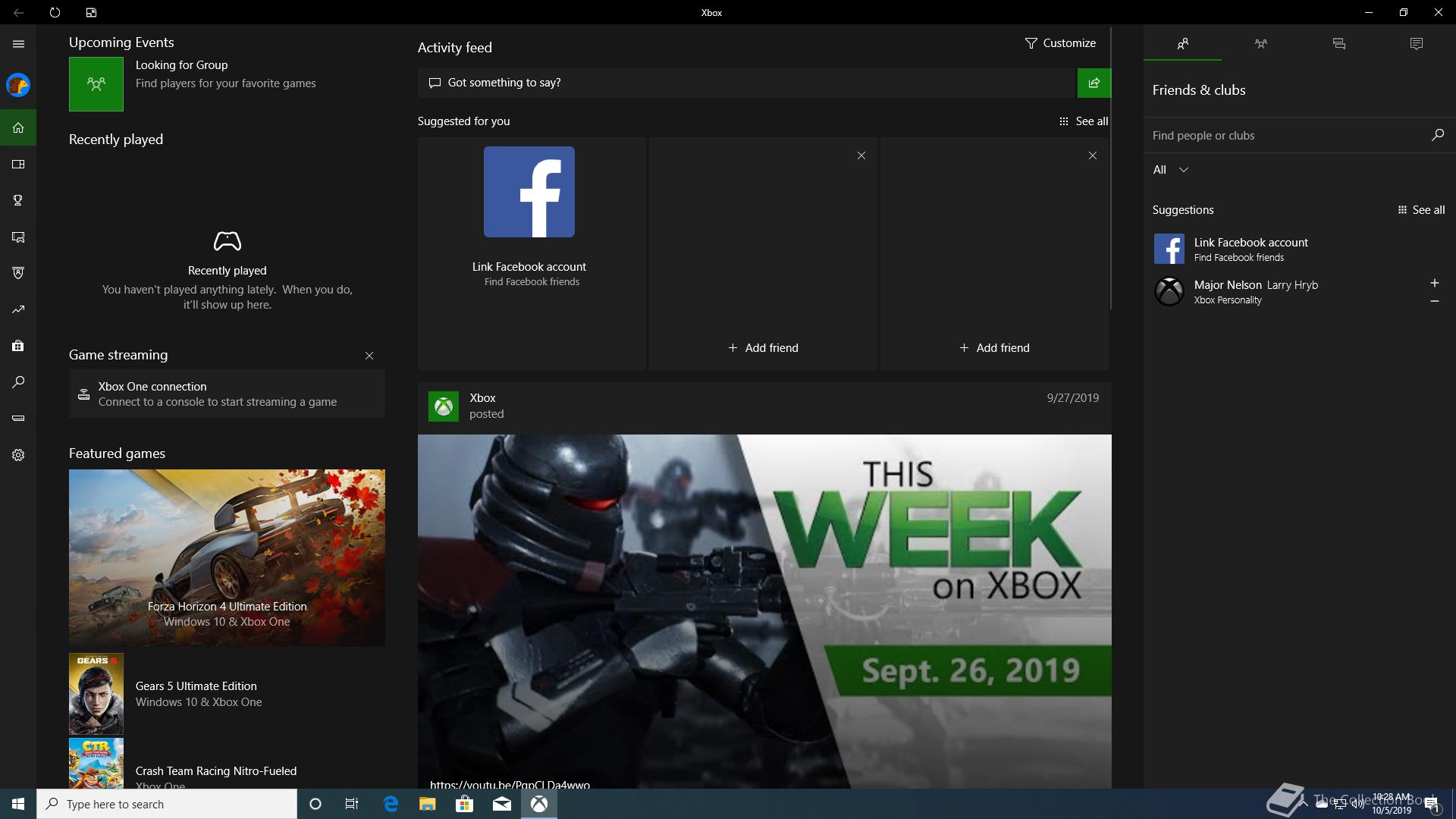Click See all beside Suggestions
The width and height of the screenshot is (1456, 819).
click(1421, 210)
